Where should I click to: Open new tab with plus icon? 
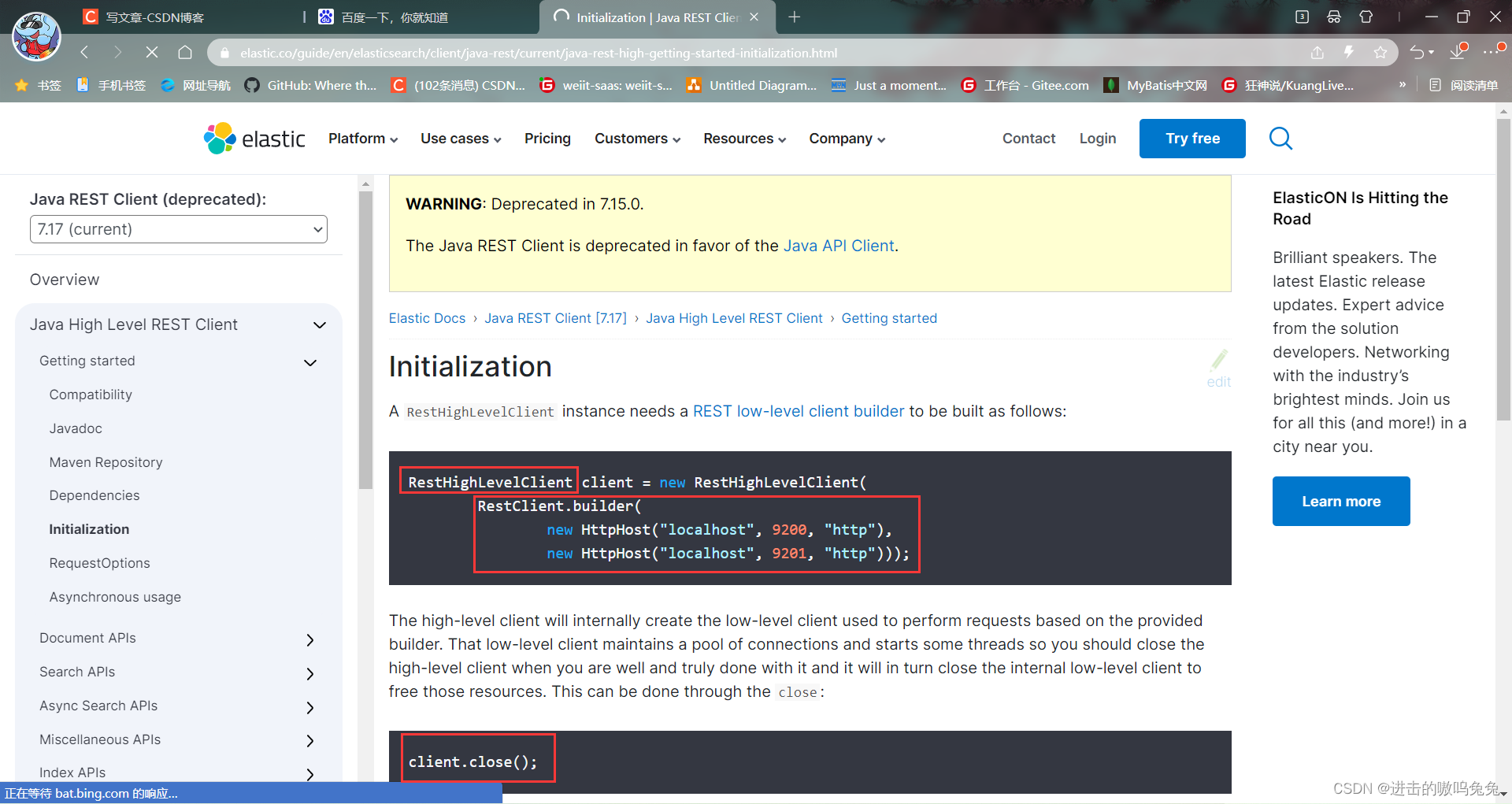[x=795, y=17]
